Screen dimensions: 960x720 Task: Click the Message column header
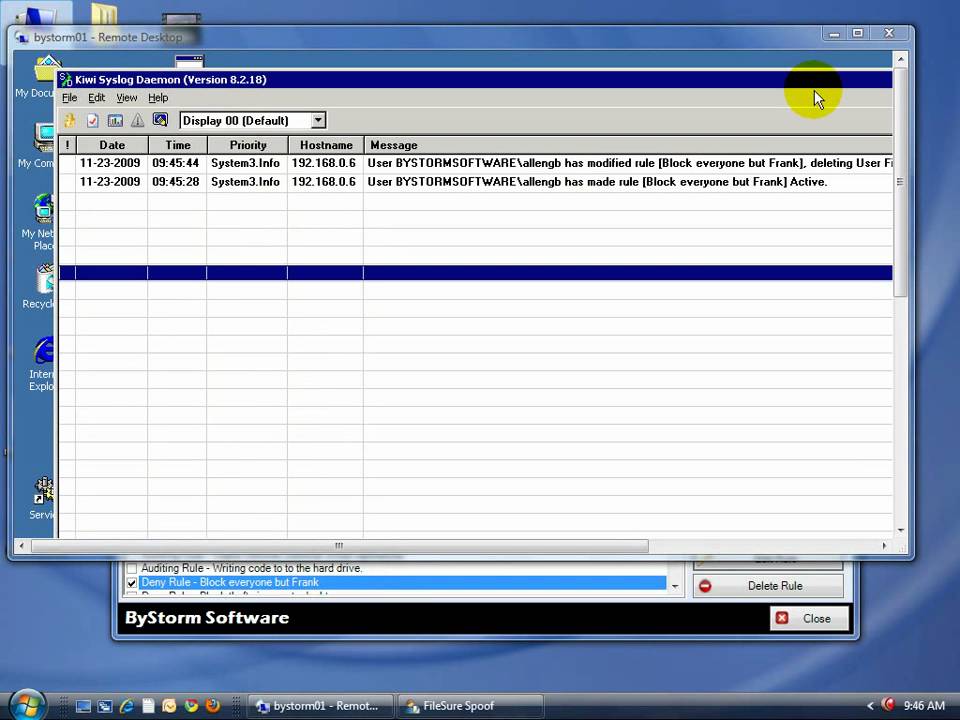[628, 145]
